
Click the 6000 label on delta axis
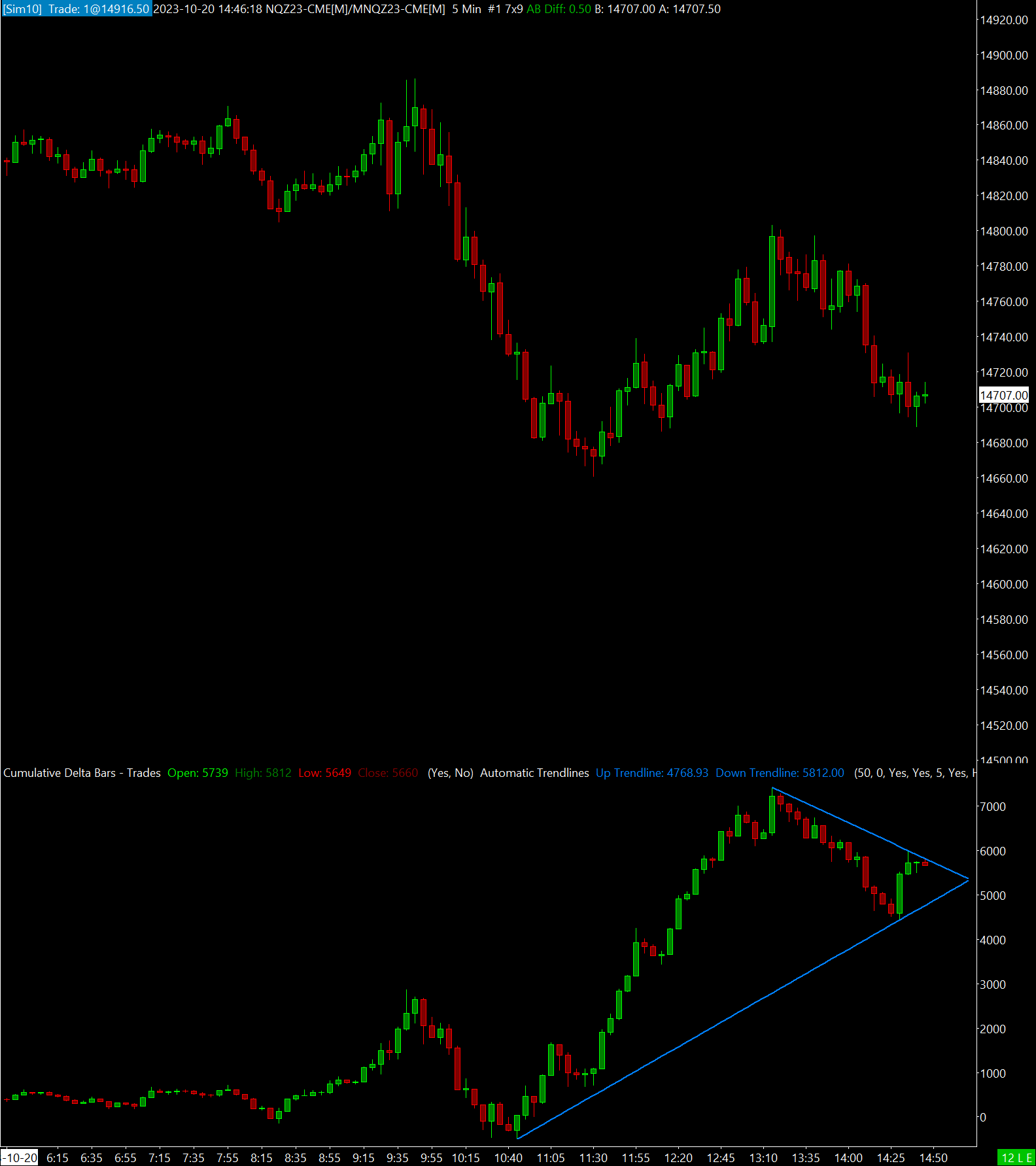coord(992,851)
